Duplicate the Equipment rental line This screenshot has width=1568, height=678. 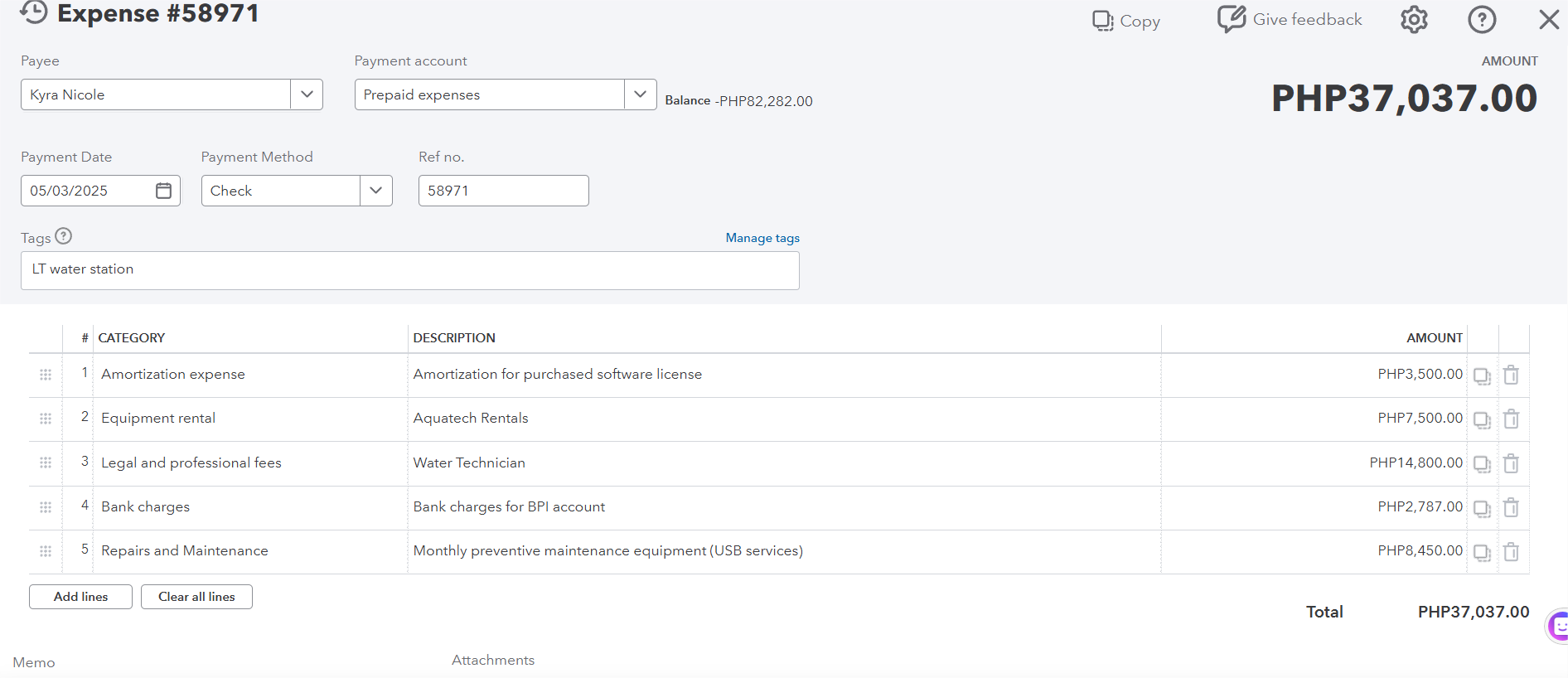pos(1482,420)
